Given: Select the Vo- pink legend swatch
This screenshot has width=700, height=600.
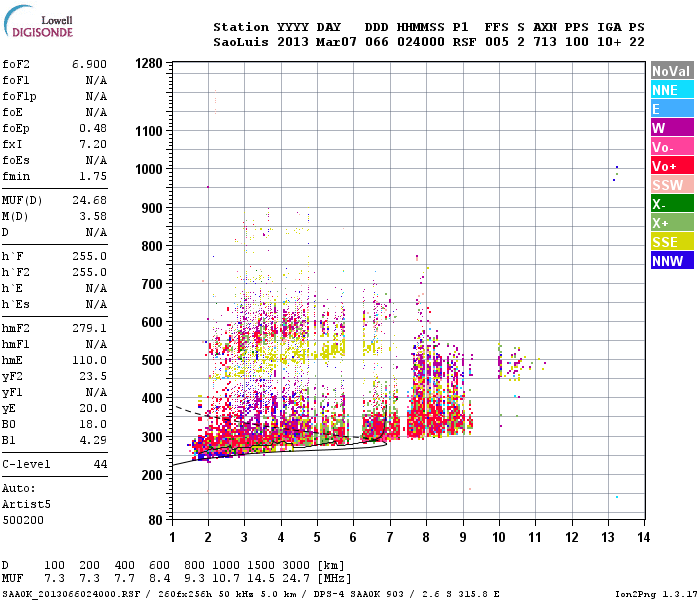Looking at the screenshot, I should 672,146.
